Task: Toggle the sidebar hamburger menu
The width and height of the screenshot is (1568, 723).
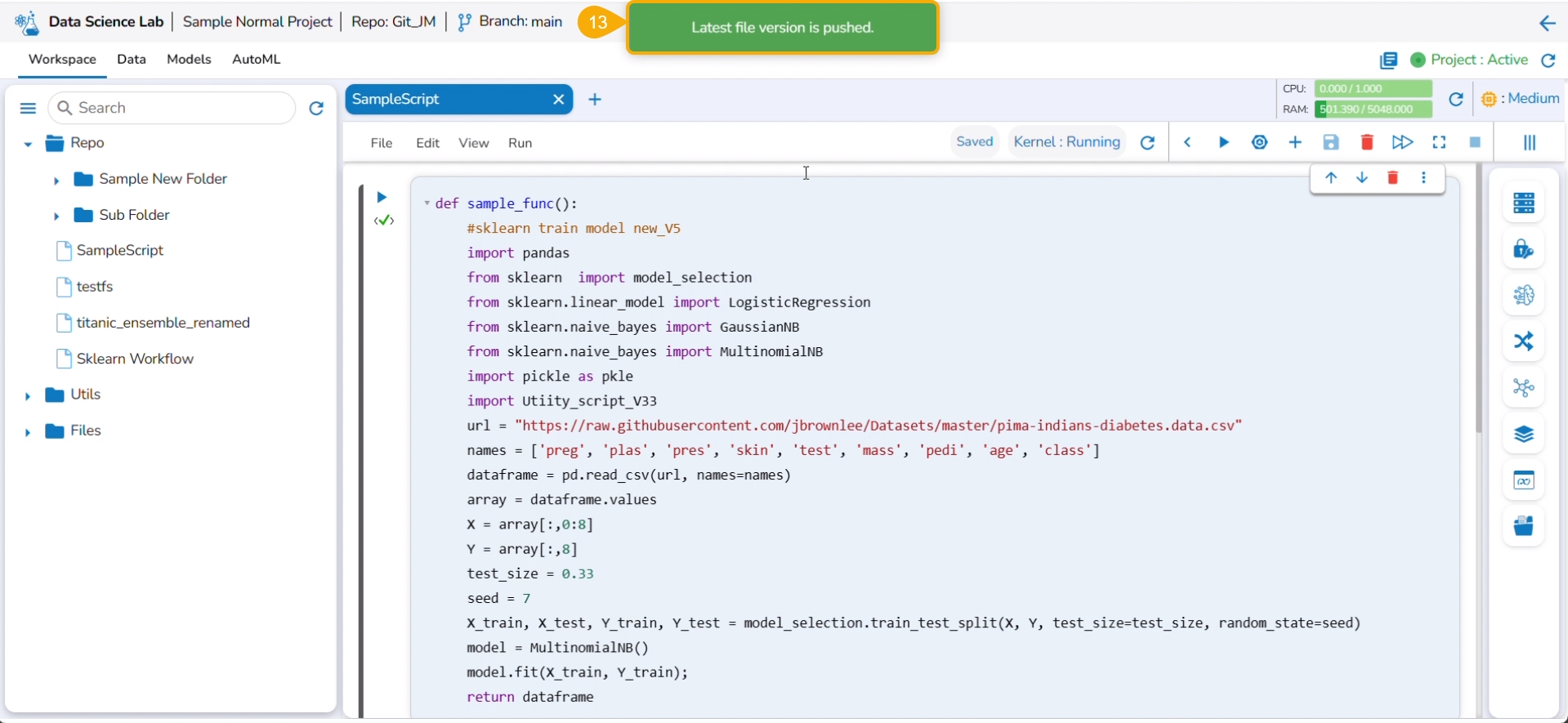Action: pyautogui.click(x=28, y=109)
